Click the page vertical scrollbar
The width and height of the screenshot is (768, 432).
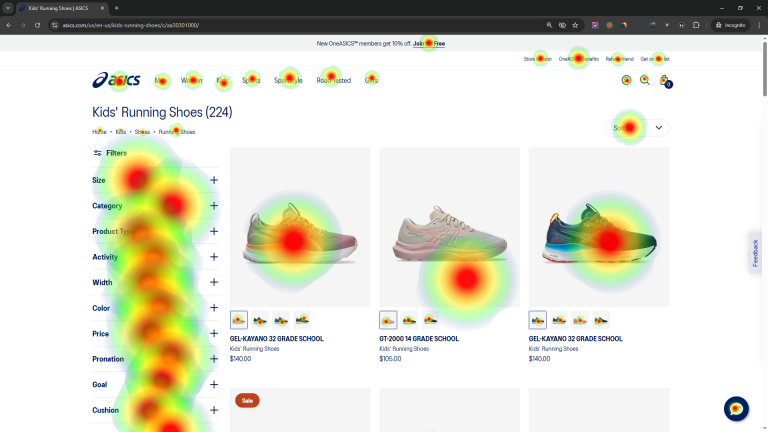point(765,69)
